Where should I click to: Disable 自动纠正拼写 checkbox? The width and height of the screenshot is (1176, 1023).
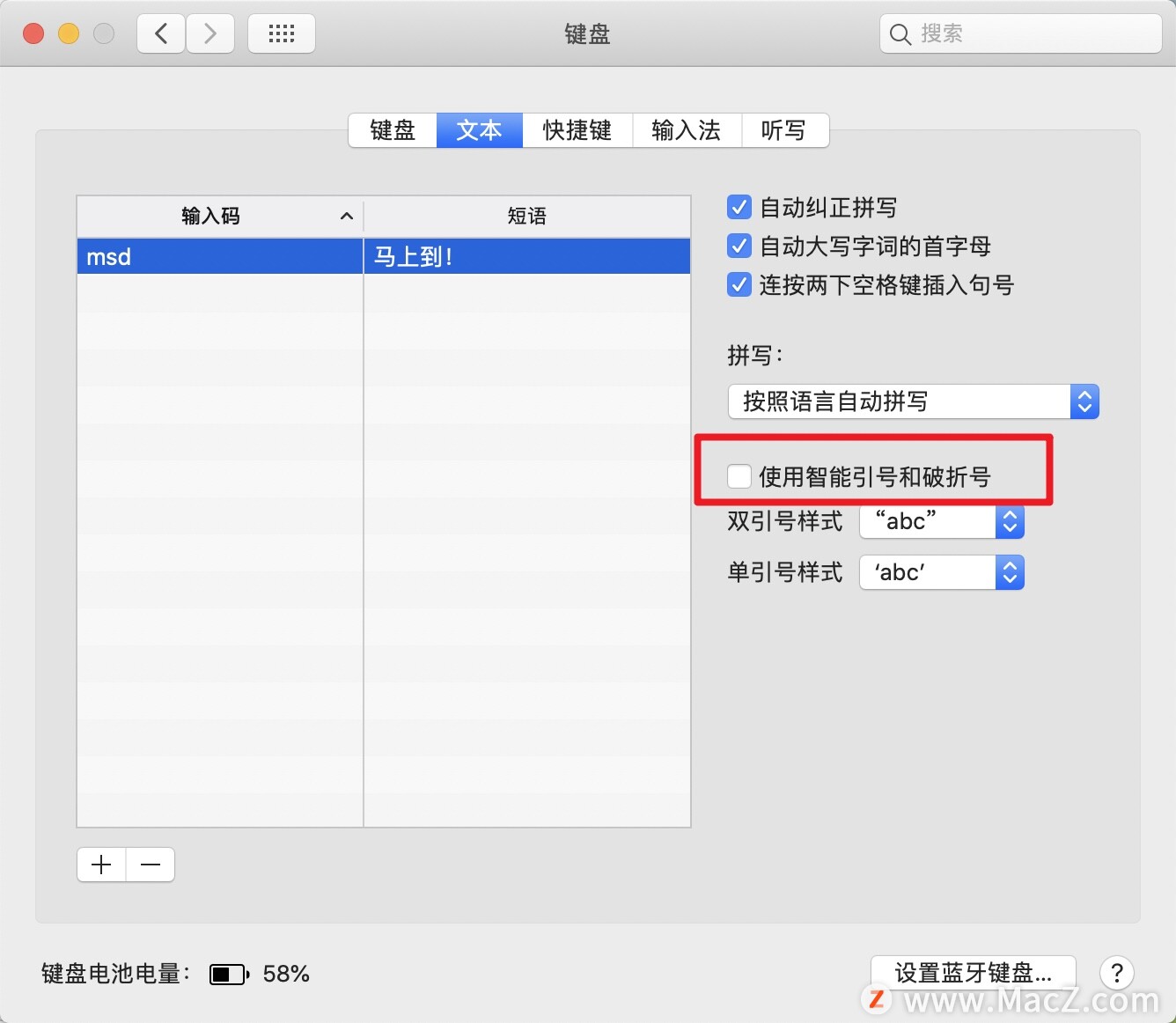pos(739,207)
